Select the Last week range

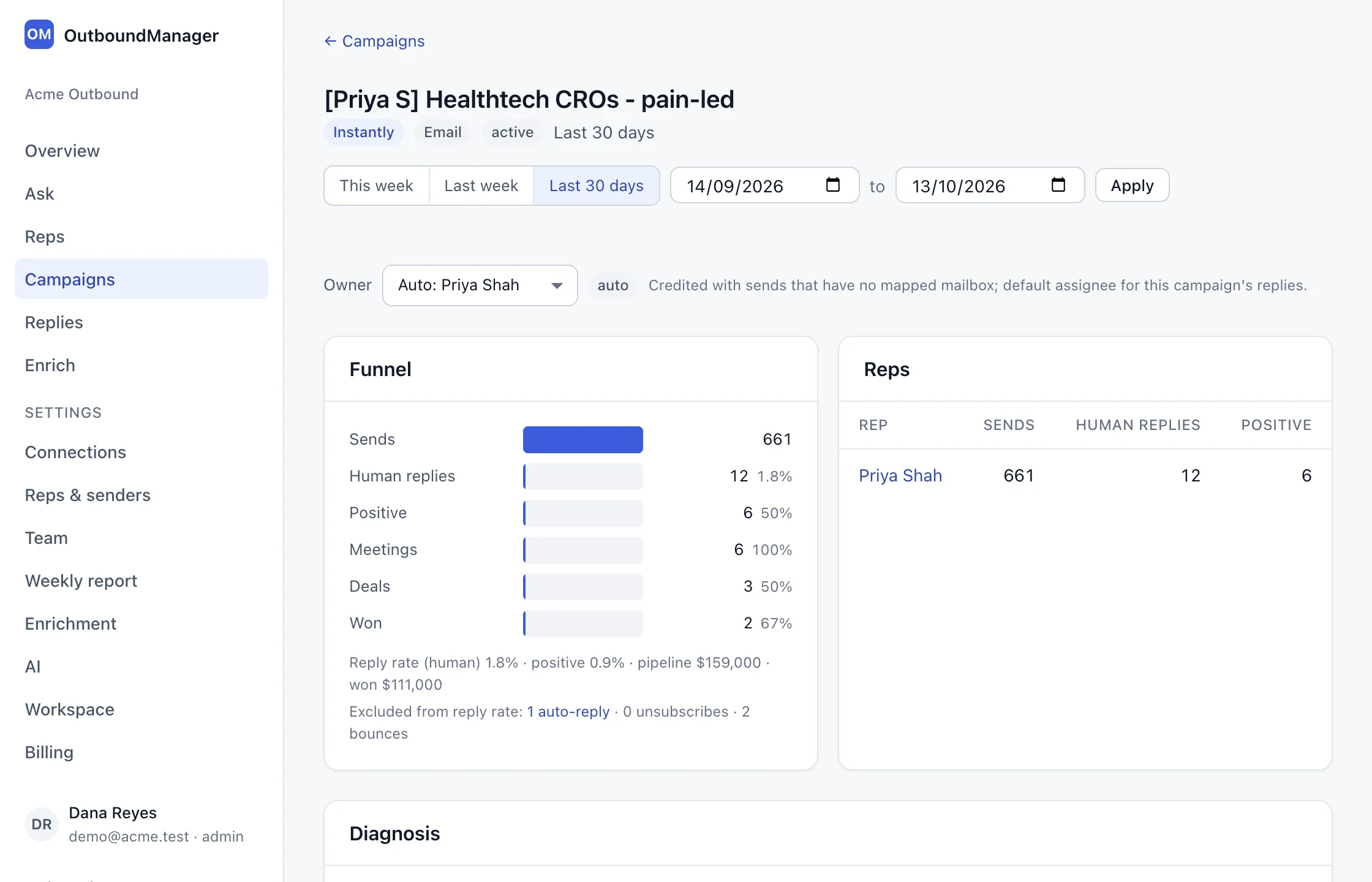coord(481,186)
